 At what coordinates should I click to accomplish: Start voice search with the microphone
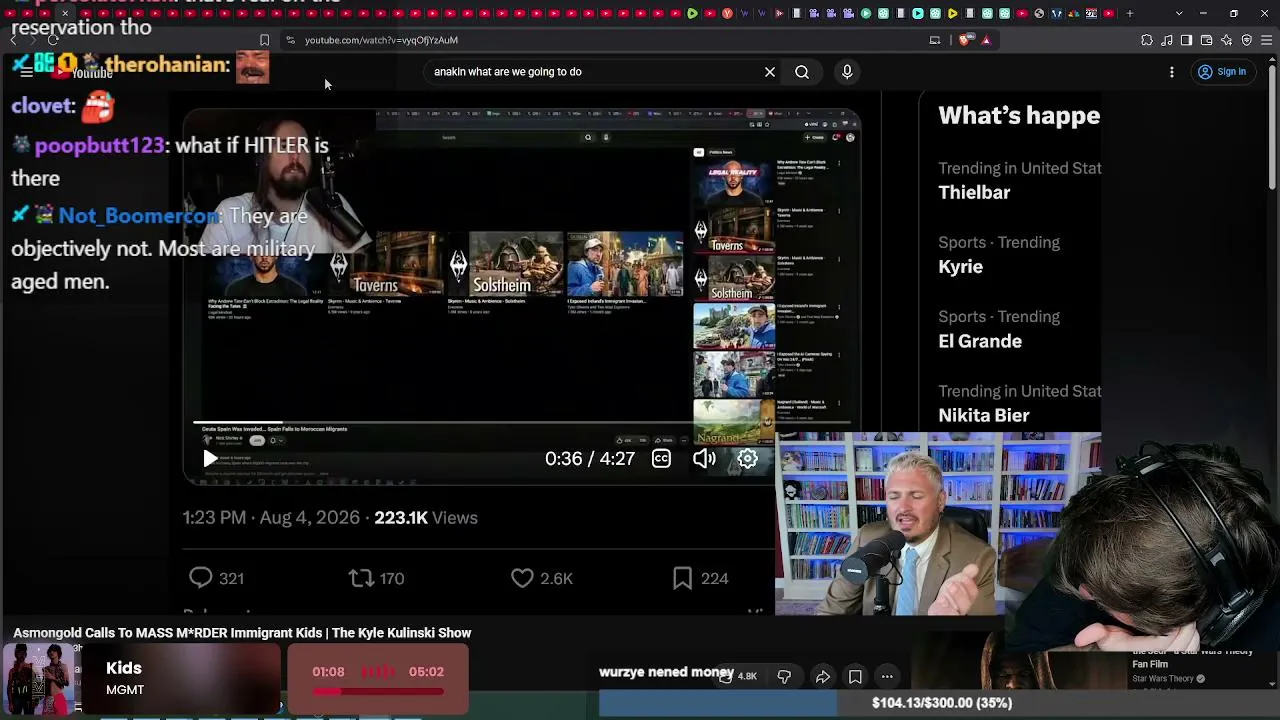click(847, 72)
